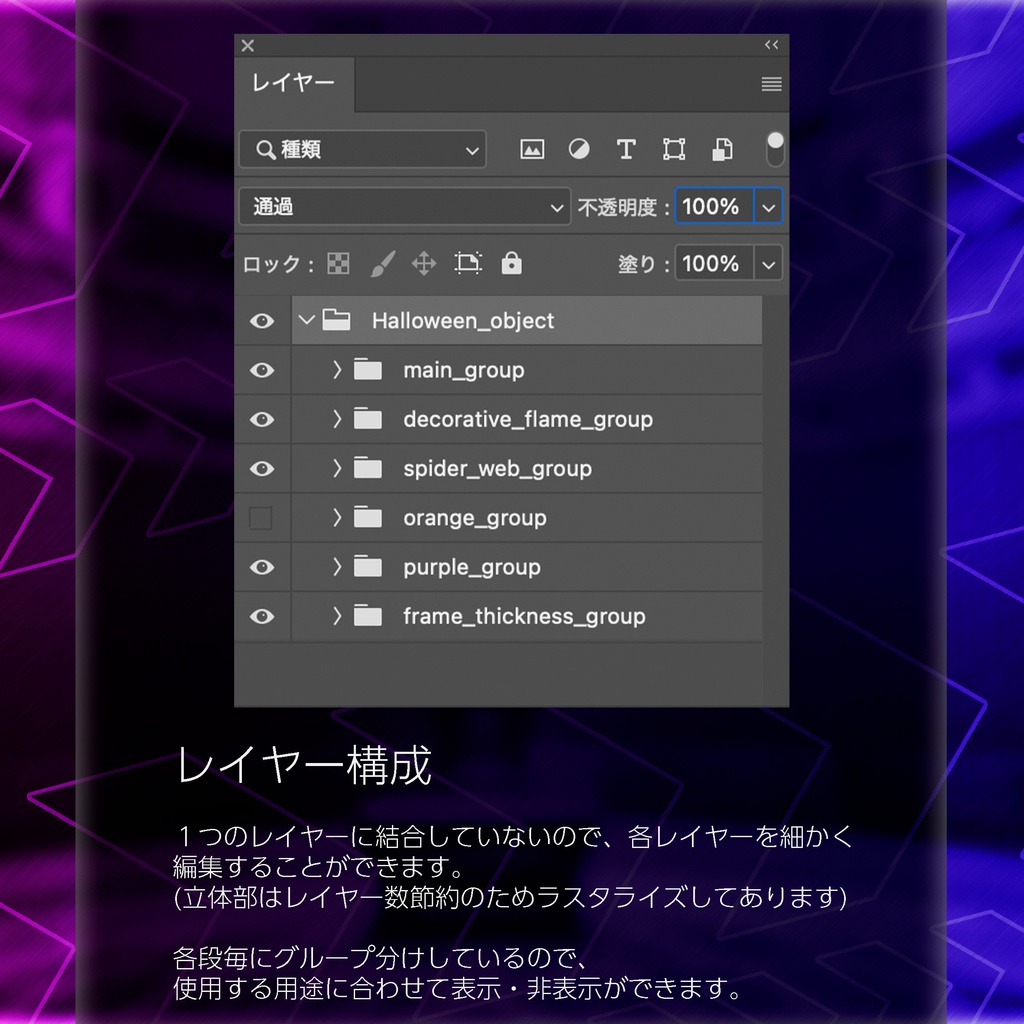Image resolution: width=1024 pixels, height=1024 pixels.
Task: Expand the main_group folder
Action: 337,370
